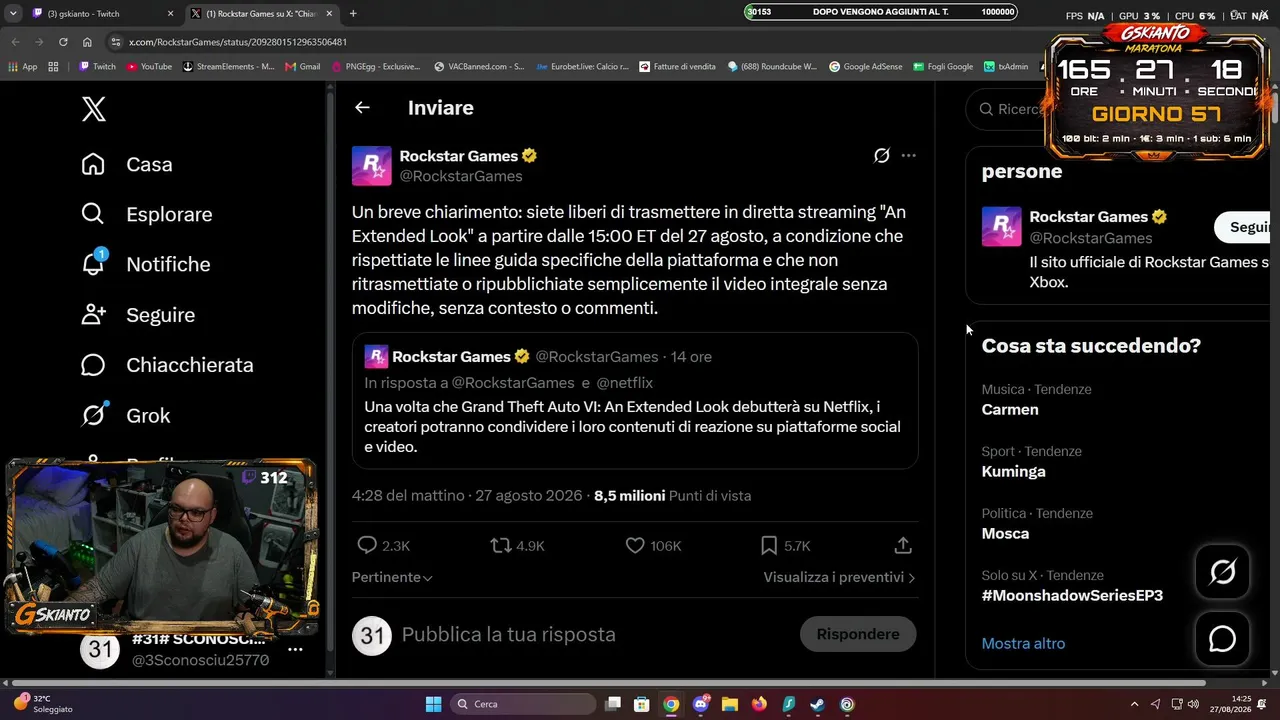
Task: Open Firefox from the taskbar
Action: click(759, 704)
